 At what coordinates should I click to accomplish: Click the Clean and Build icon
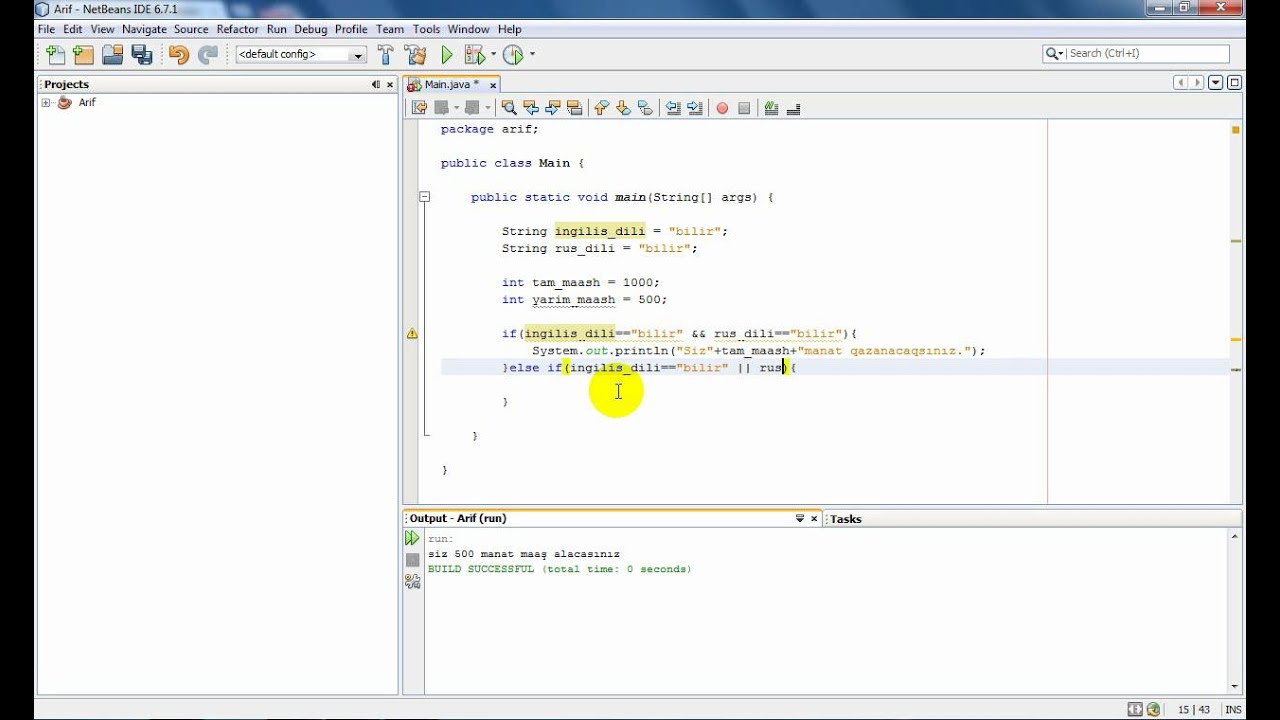coord(416,55)
